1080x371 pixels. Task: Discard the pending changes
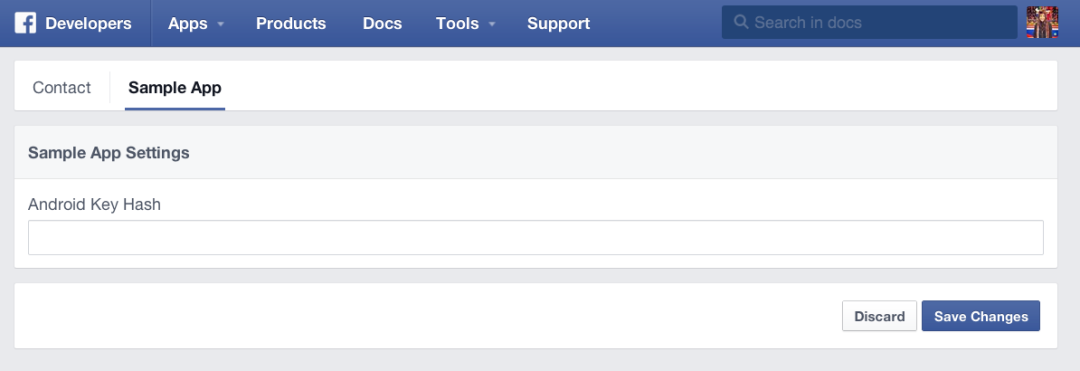(880, 316)
